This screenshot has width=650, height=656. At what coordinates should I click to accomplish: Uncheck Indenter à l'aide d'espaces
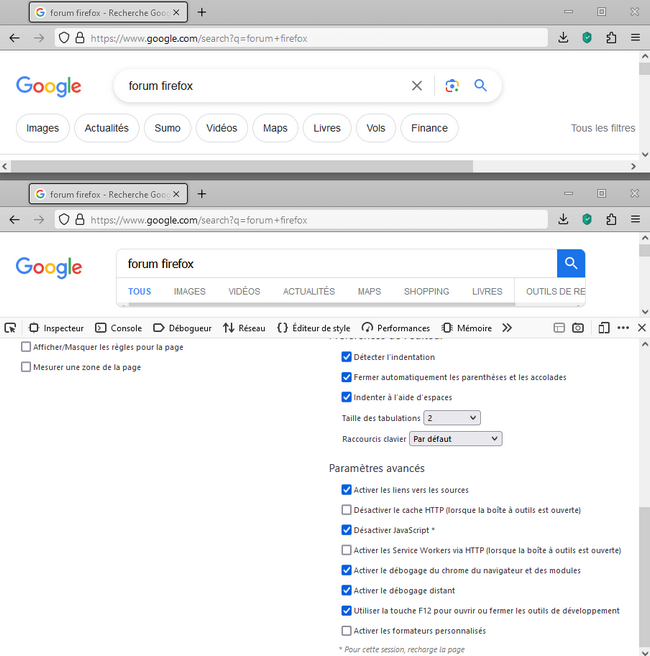pos(346,397)
